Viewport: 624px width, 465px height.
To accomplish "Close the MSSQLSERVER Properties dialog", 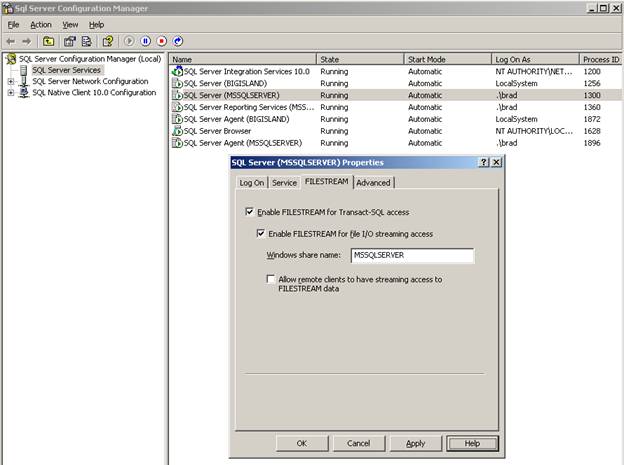I will (x=496, y=162).
